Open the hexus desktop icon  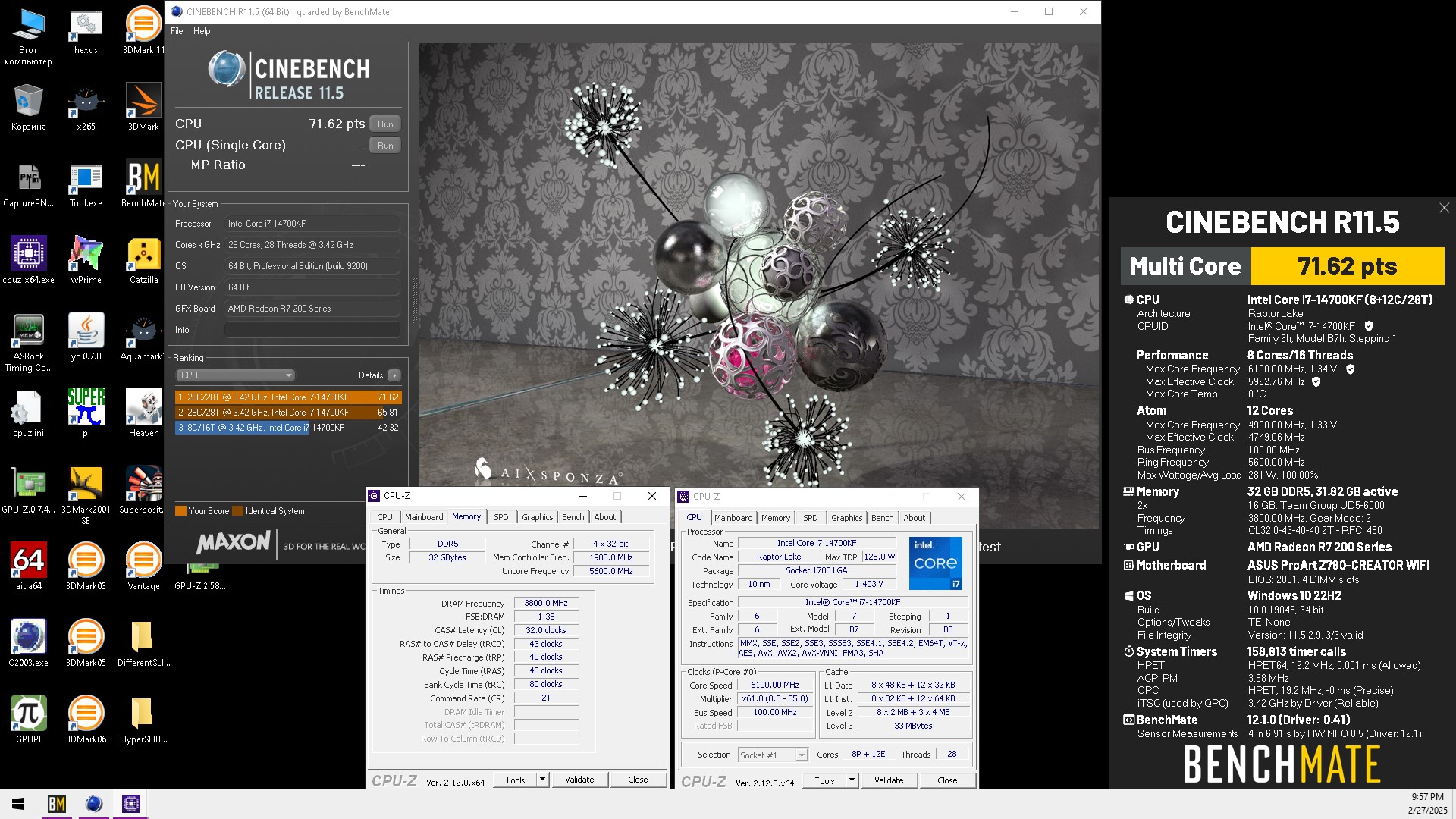(x=86, y=32)
